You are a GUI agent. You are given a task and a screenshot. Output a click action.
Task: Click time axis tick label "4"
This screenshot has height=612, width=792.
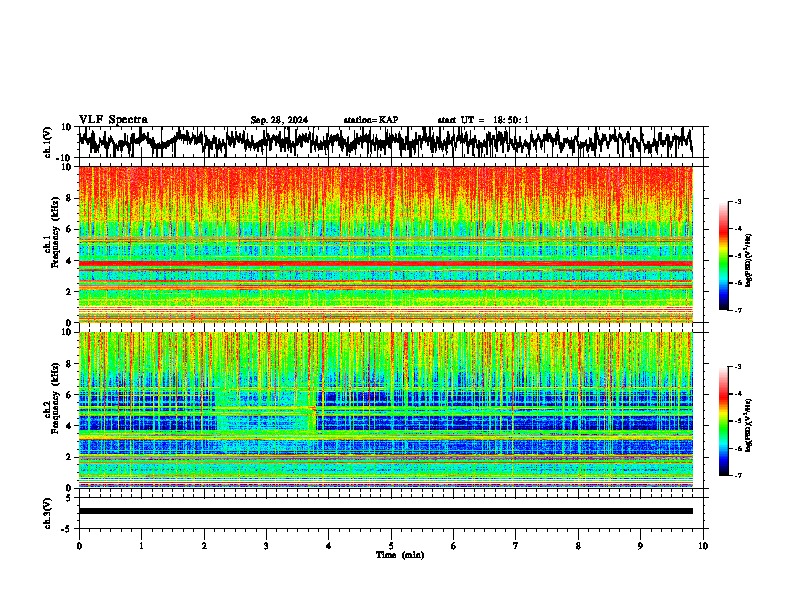click(x=329, y=546)
